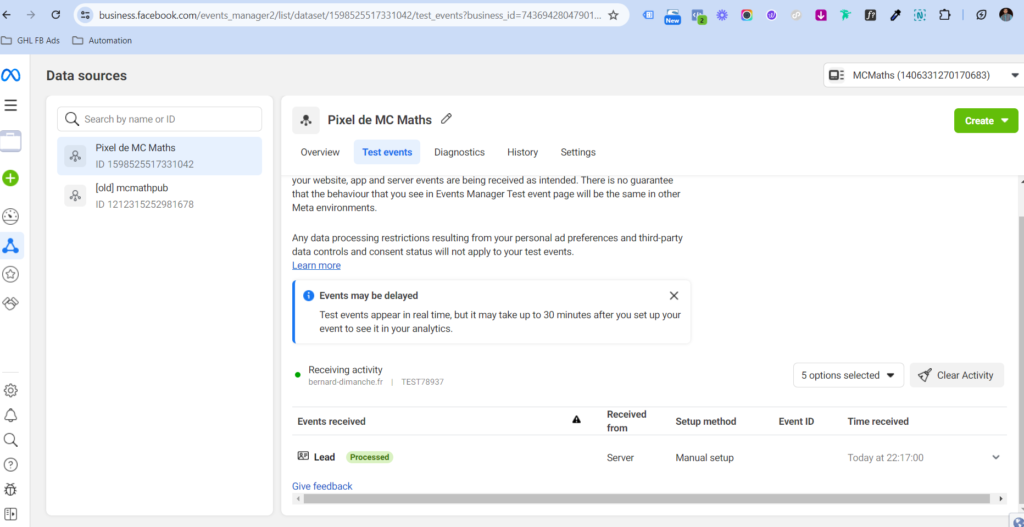Viewport: 1024px width, 527px height.
Task: Click the TEST78937 test code text
Action: pyautogui.click(x=422, y=381)
